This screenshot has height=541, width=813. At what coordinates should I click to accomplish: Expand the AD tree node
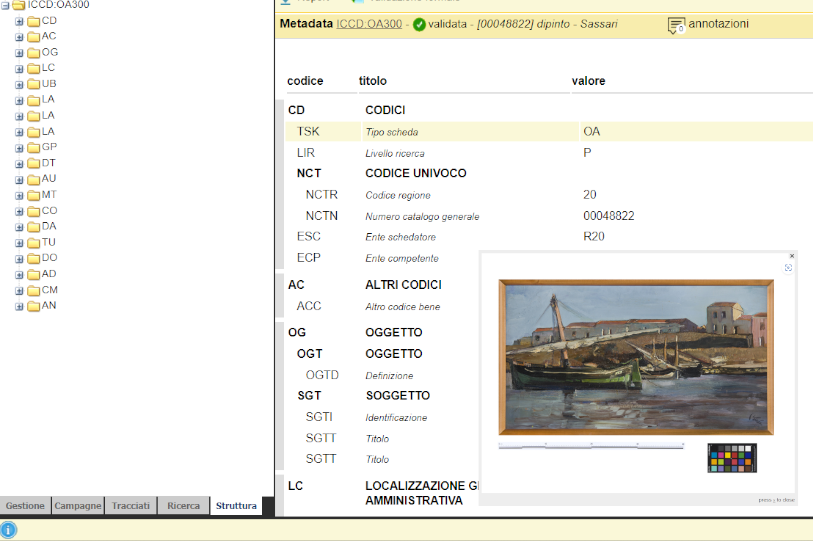[x=19, y=275]
